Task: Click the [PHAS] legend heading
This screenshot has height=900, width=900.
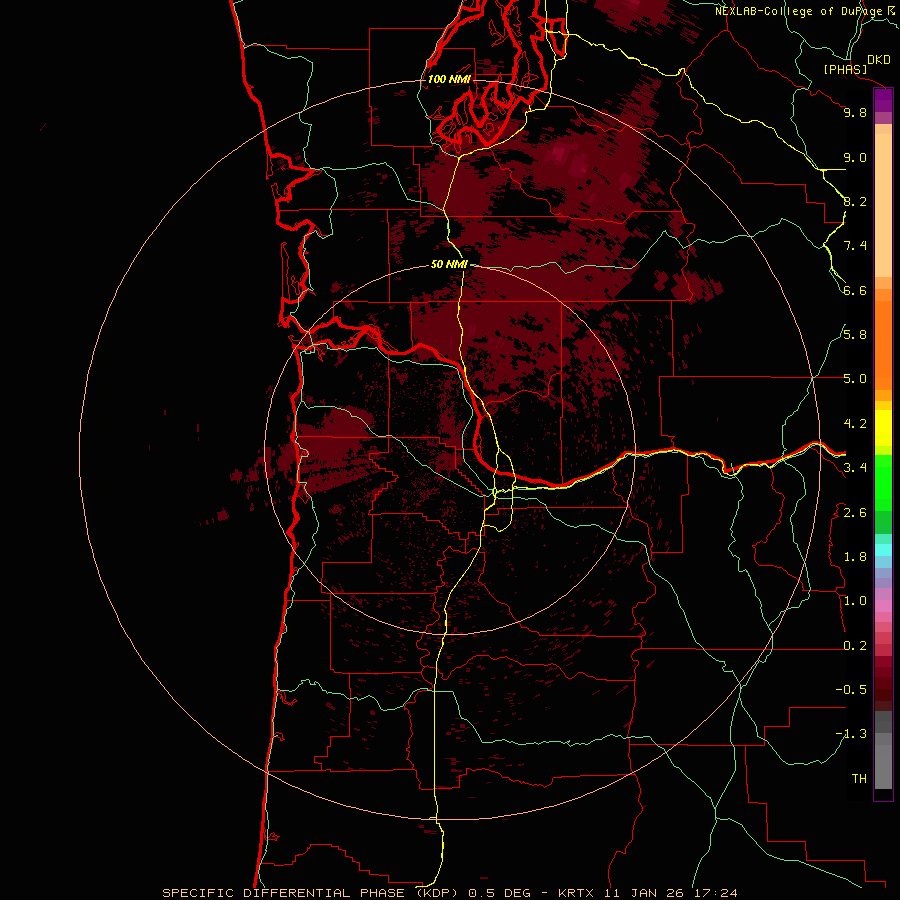Action: [x=845, y=70]
